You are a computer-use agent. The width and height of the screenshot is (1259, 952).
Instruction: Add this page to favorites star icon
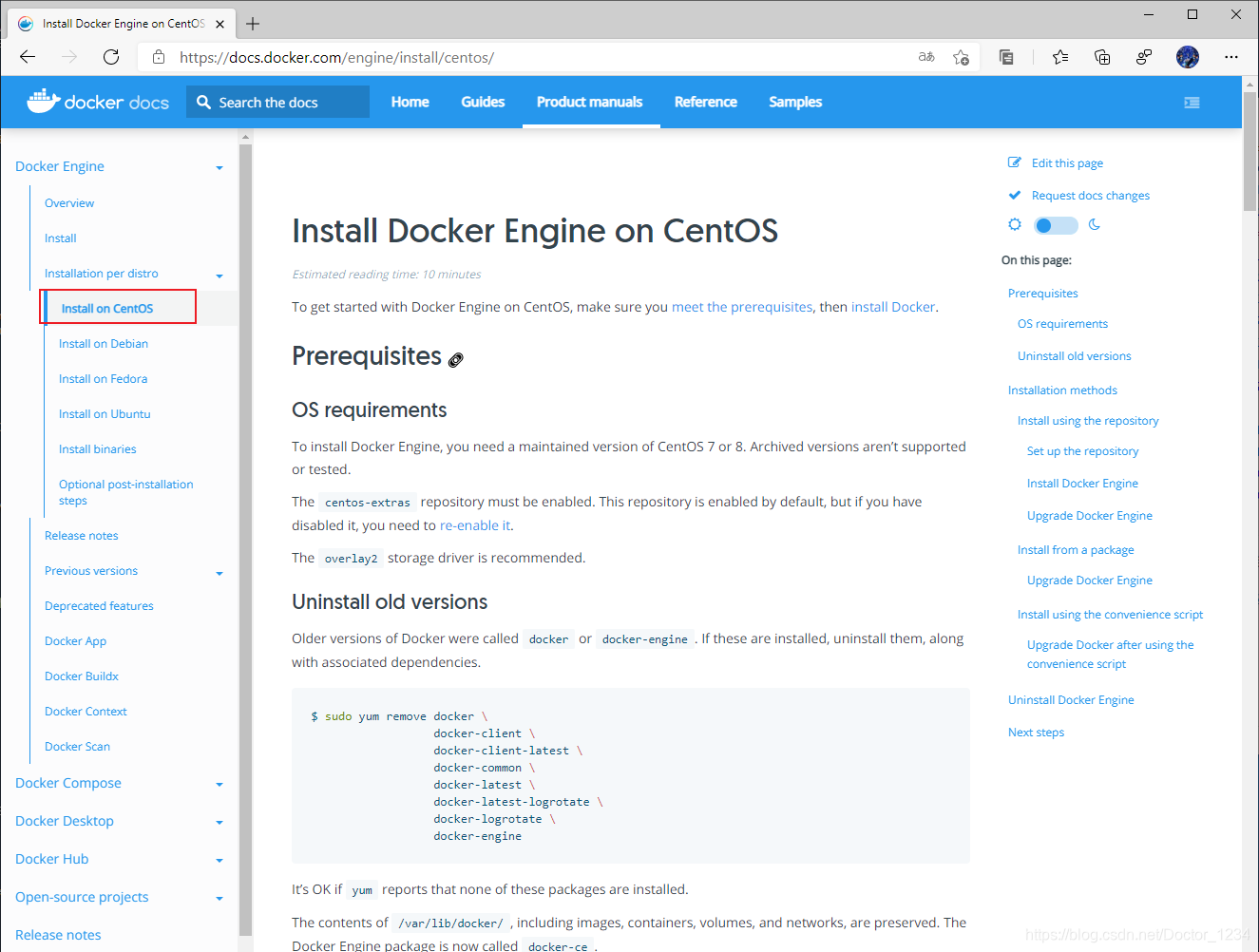click(961, 57)
